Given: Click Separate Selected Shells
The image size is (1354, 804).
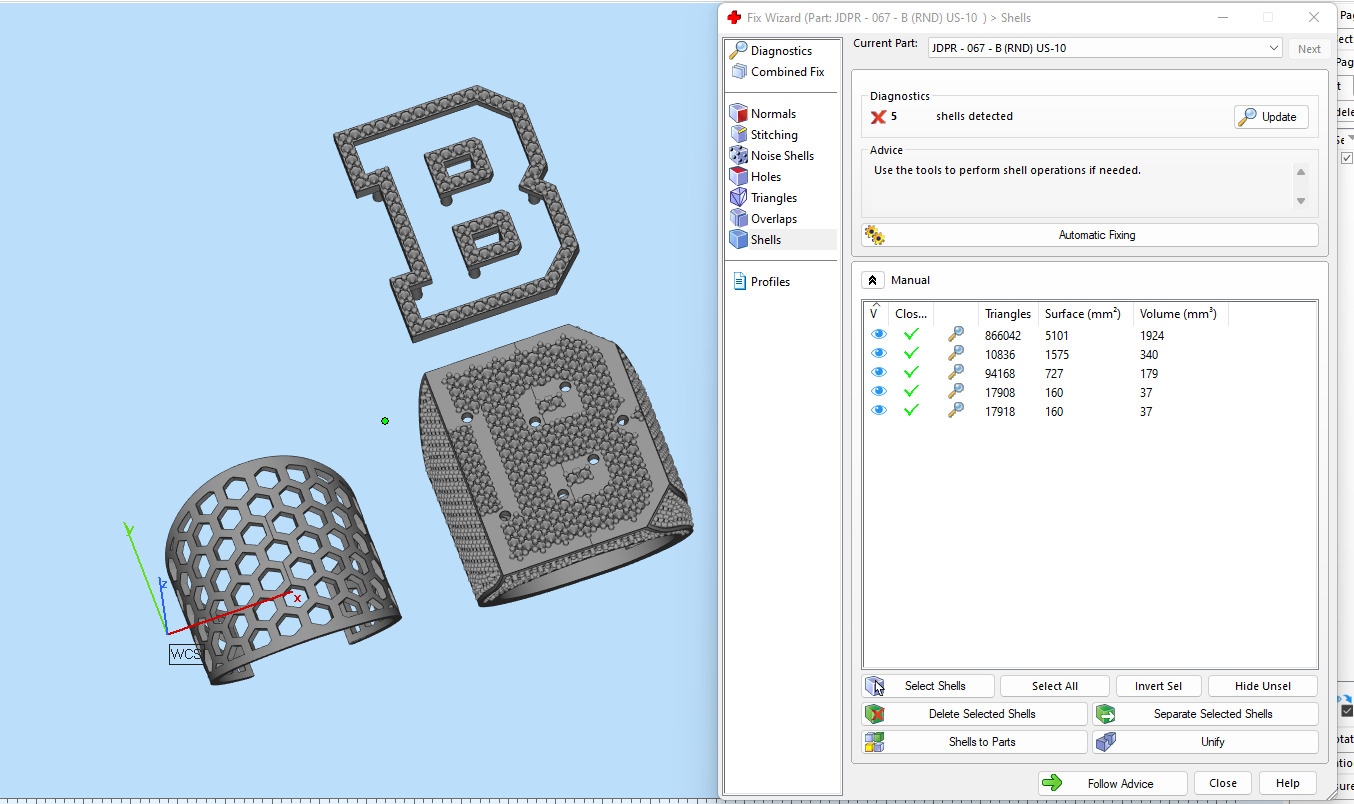Looking at the screenshot, I should (x=1205, y=714).
